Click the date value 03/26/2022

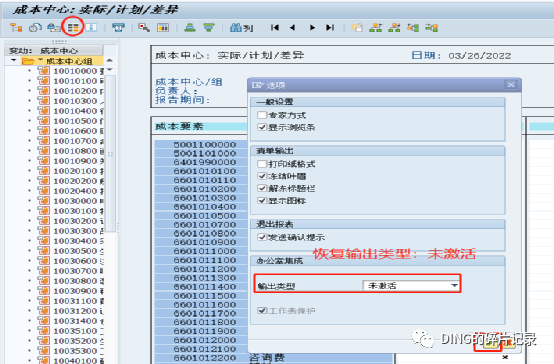(479, 56)
